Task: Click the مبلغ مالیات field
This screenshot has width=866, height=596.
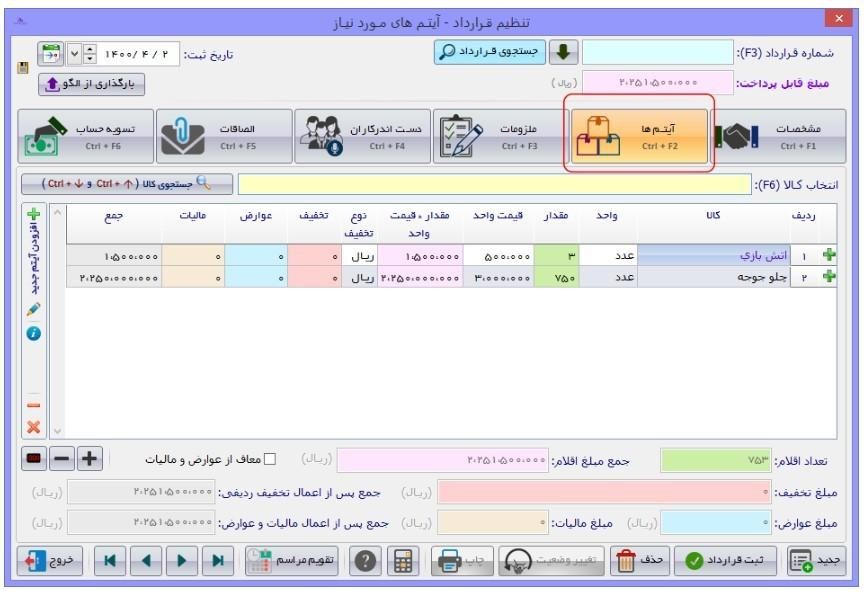Action: [x=493, y=523]
